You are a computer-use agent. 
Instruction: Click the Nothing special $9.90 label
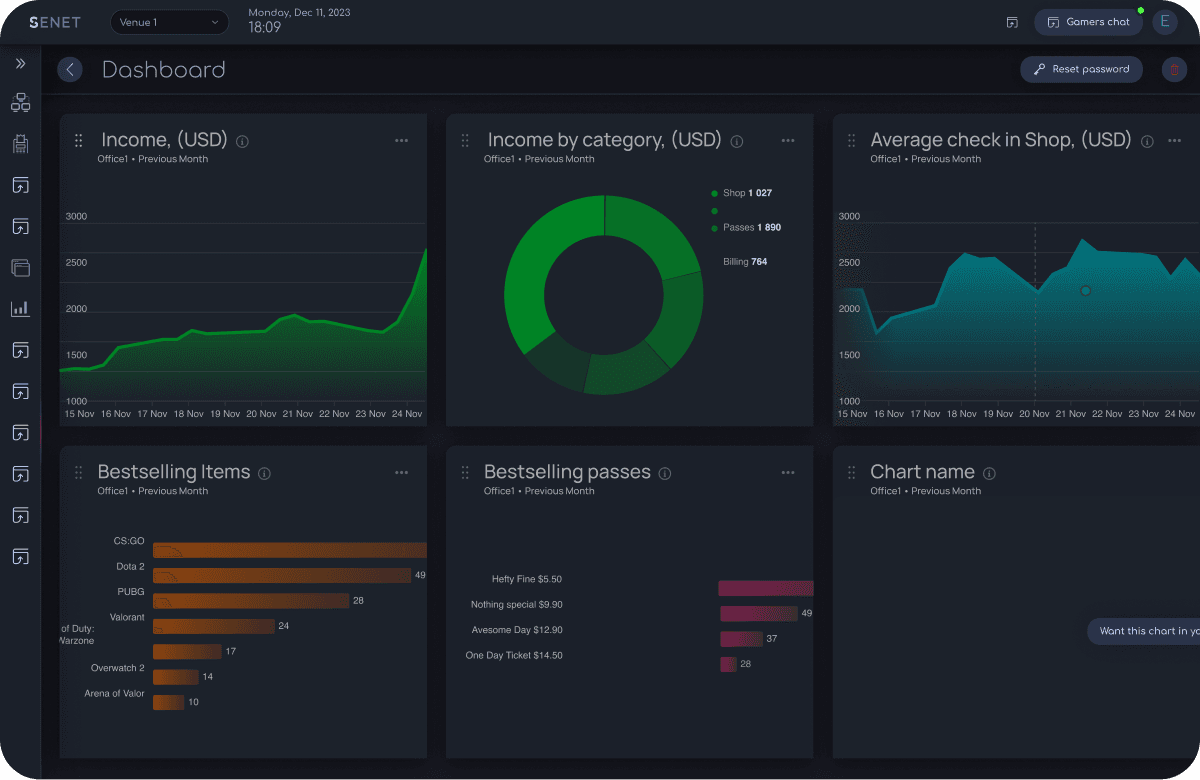(x=517, y=605)
